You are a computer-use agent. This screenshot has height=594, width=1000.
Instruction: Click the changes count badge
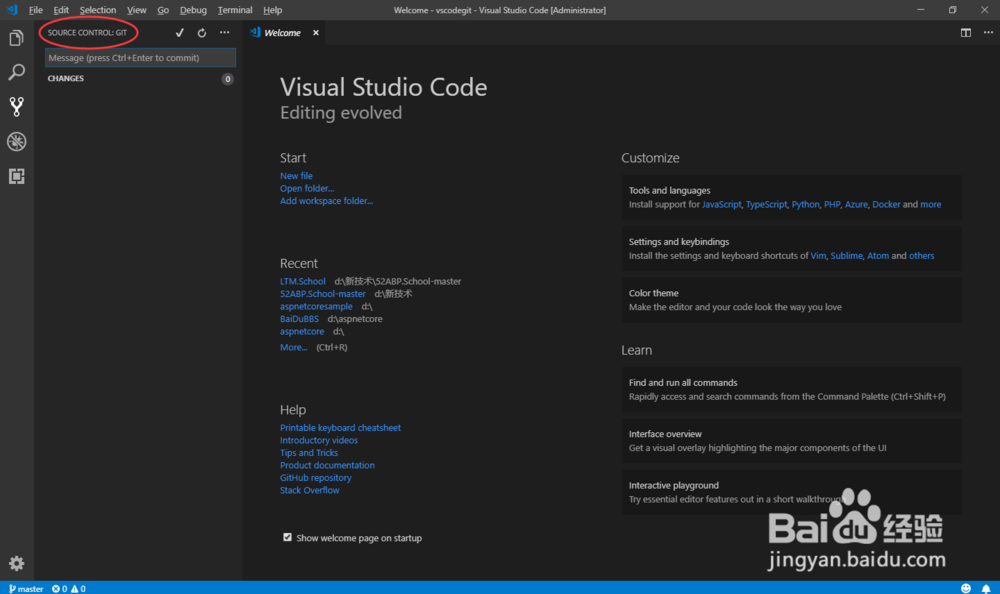(x=227, y=79)
